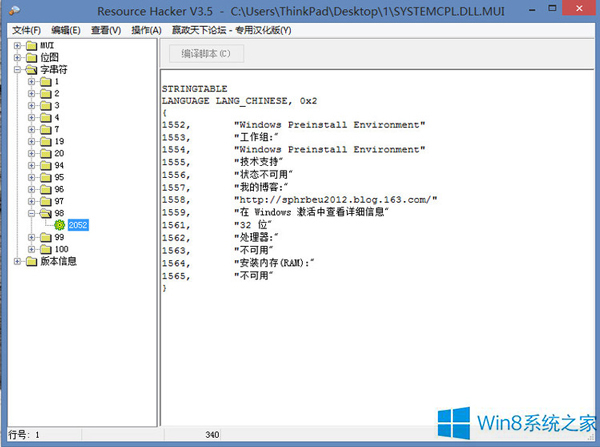Expand string folder 3 node
Viewport: 600px width, 447px height.
point(31,105)
